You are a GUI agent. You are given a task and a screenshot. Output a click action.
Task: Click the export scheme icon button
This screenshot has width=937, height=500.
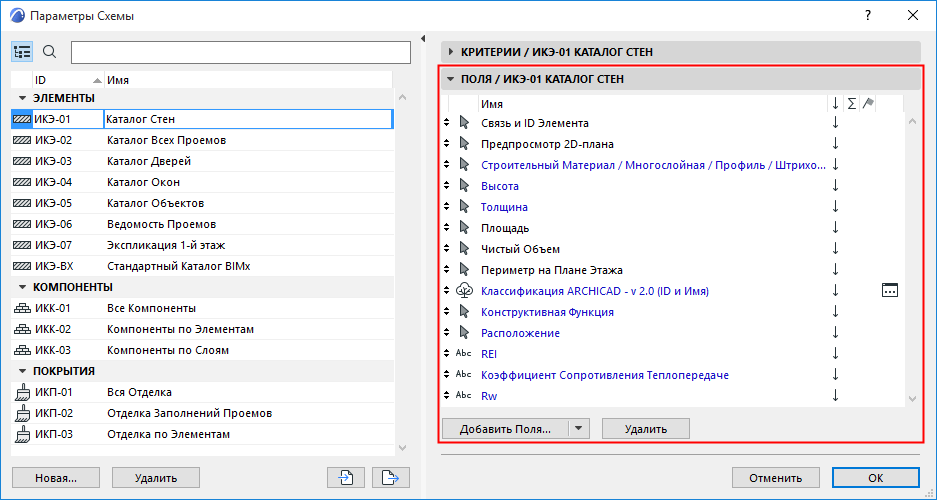pos(390,478)
